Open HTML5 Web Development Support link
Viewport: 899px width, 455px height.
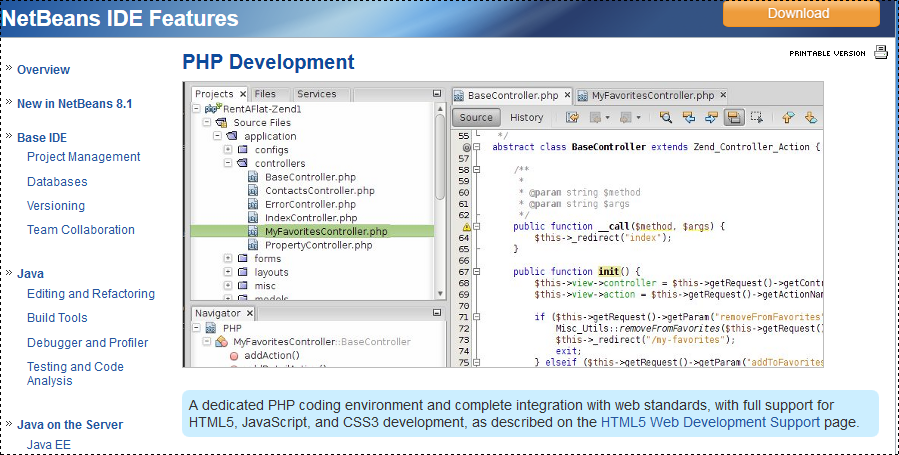coord(710,423)
